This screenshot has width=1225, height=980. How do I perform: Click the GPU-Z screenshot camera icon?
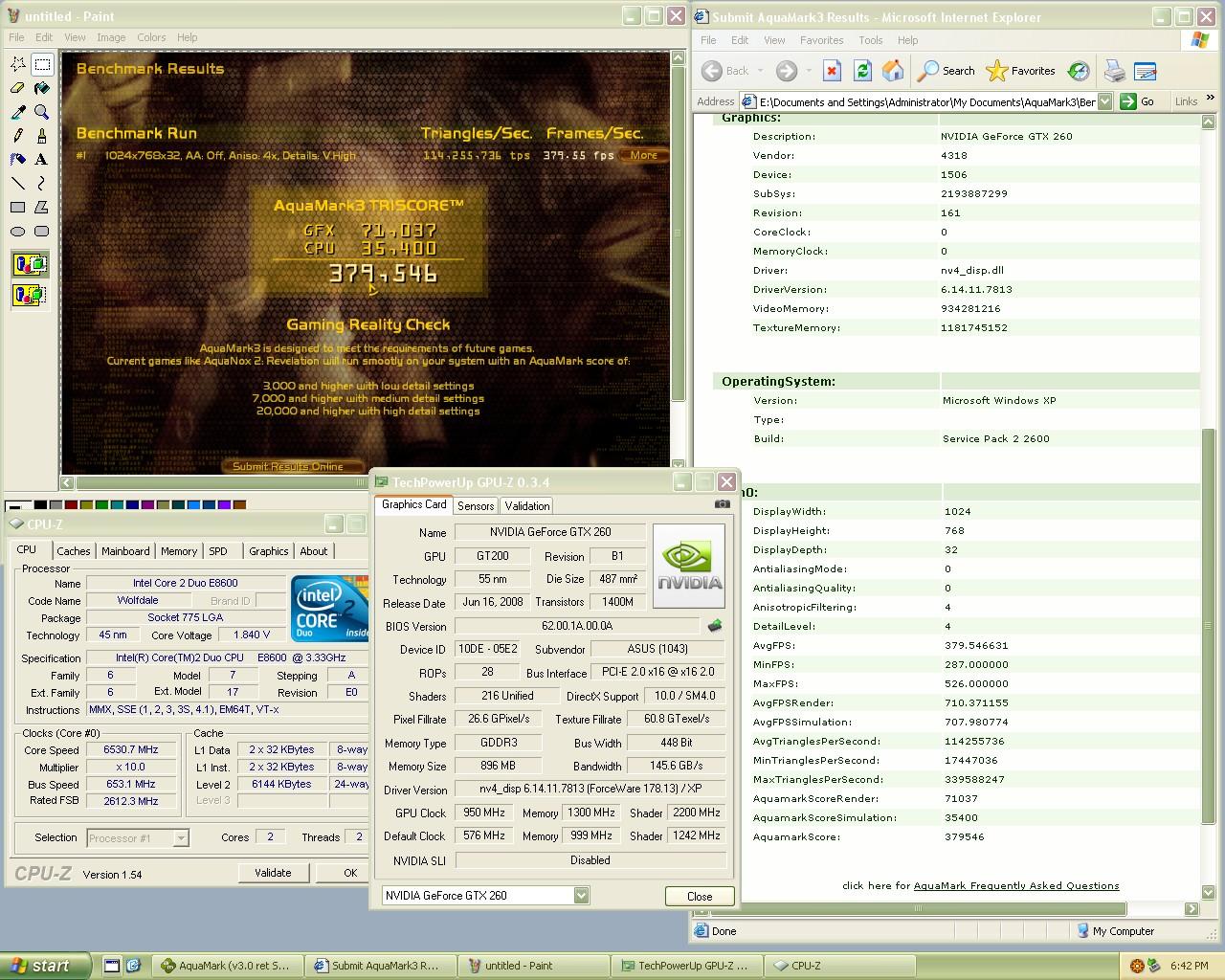[x=723, y=504]
